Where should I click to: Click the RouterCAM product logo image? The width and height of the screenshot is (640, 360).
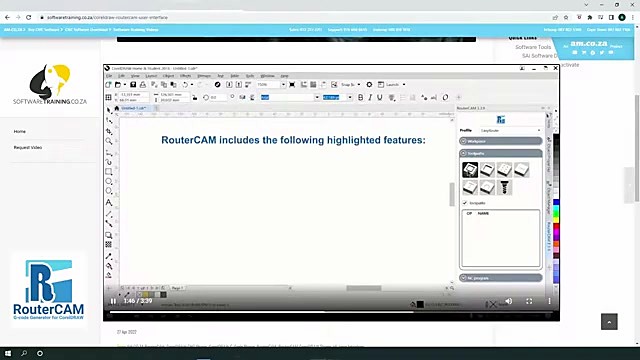click(x=49, y=290)
